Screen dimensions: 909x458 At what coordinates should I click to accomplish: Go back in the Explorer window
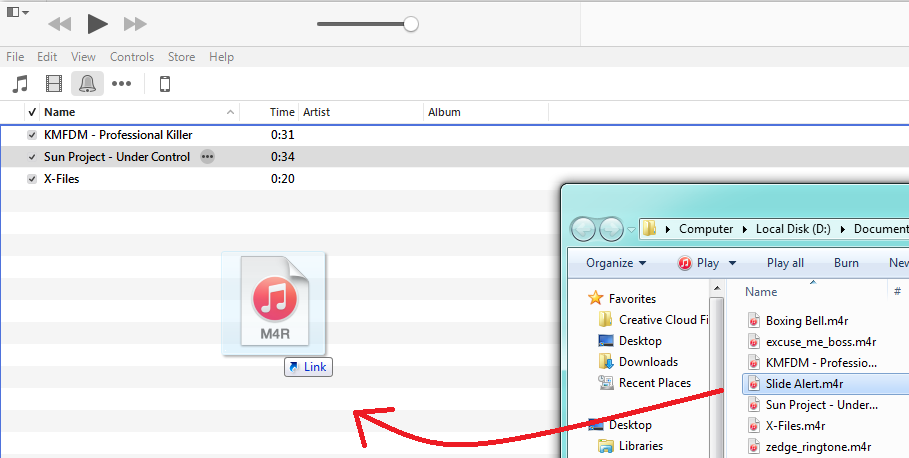[584, 229]
